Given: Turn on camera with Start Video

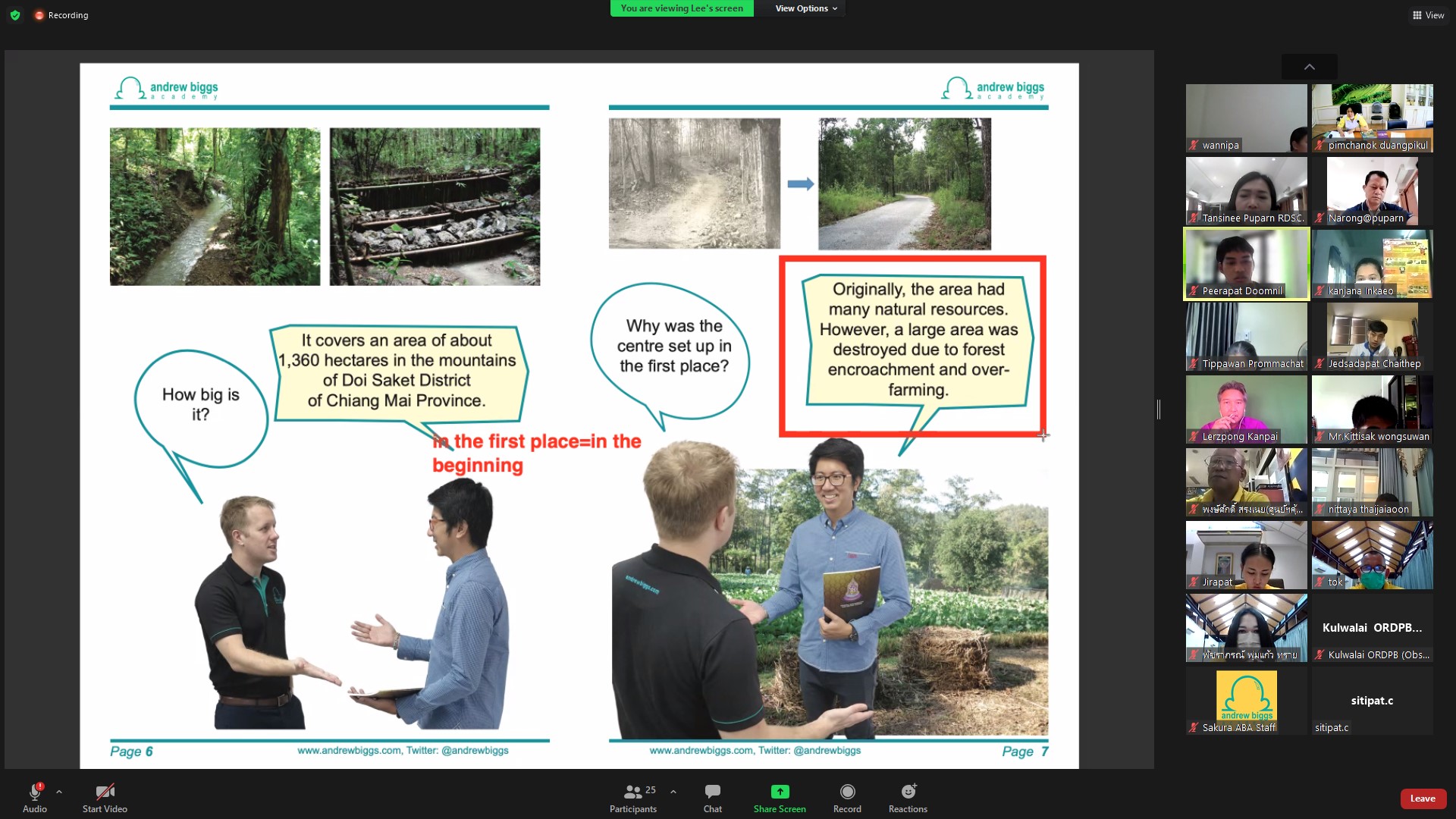Looking at the screenshot, I should click(105, 798).
